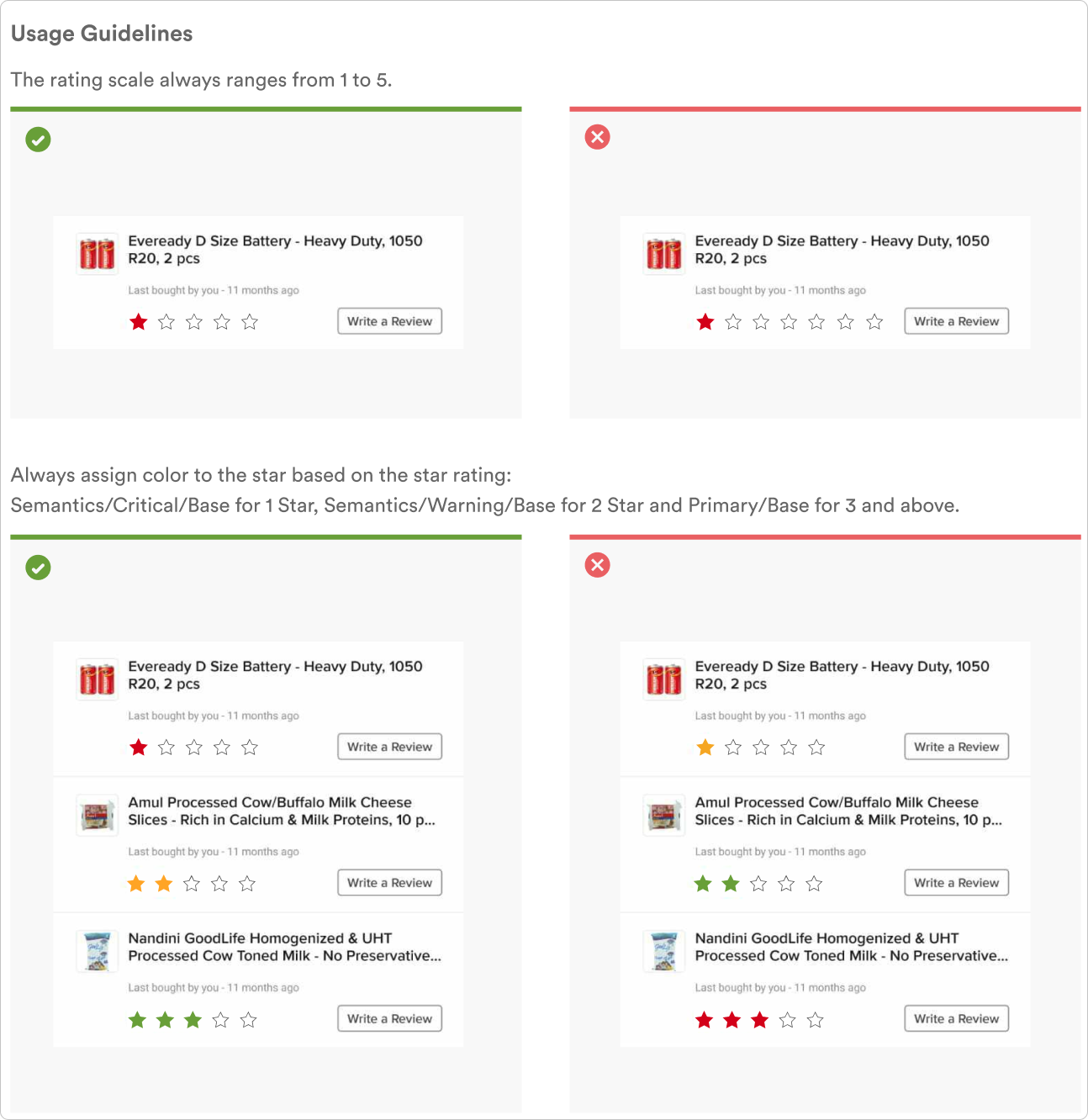Viewport: 1088px width, 1120px height.
Task: Click green checkmark icon above bottom-left card list
Action: coord(38,568)
